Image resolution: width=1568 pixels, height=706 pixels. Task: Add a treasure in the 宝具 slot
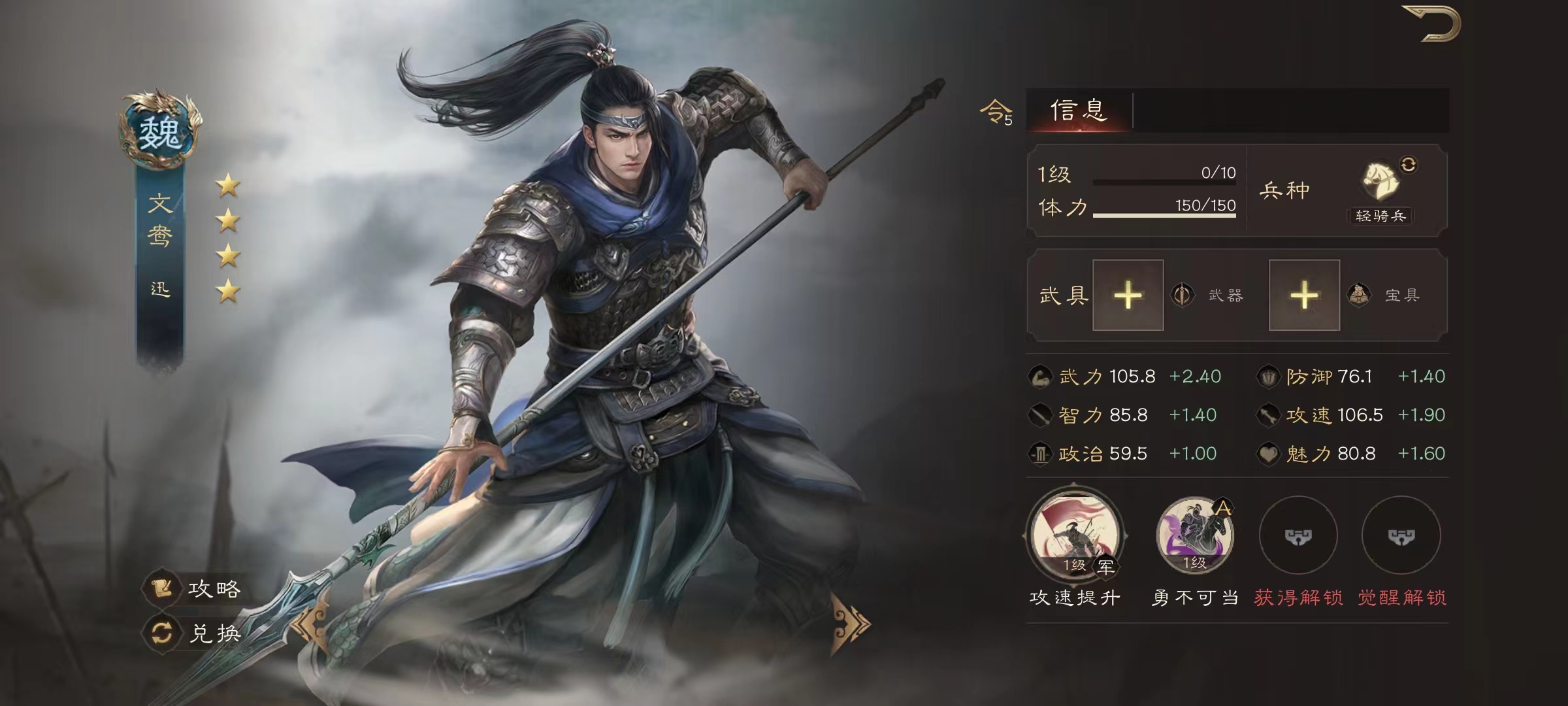pos(1304,295)
